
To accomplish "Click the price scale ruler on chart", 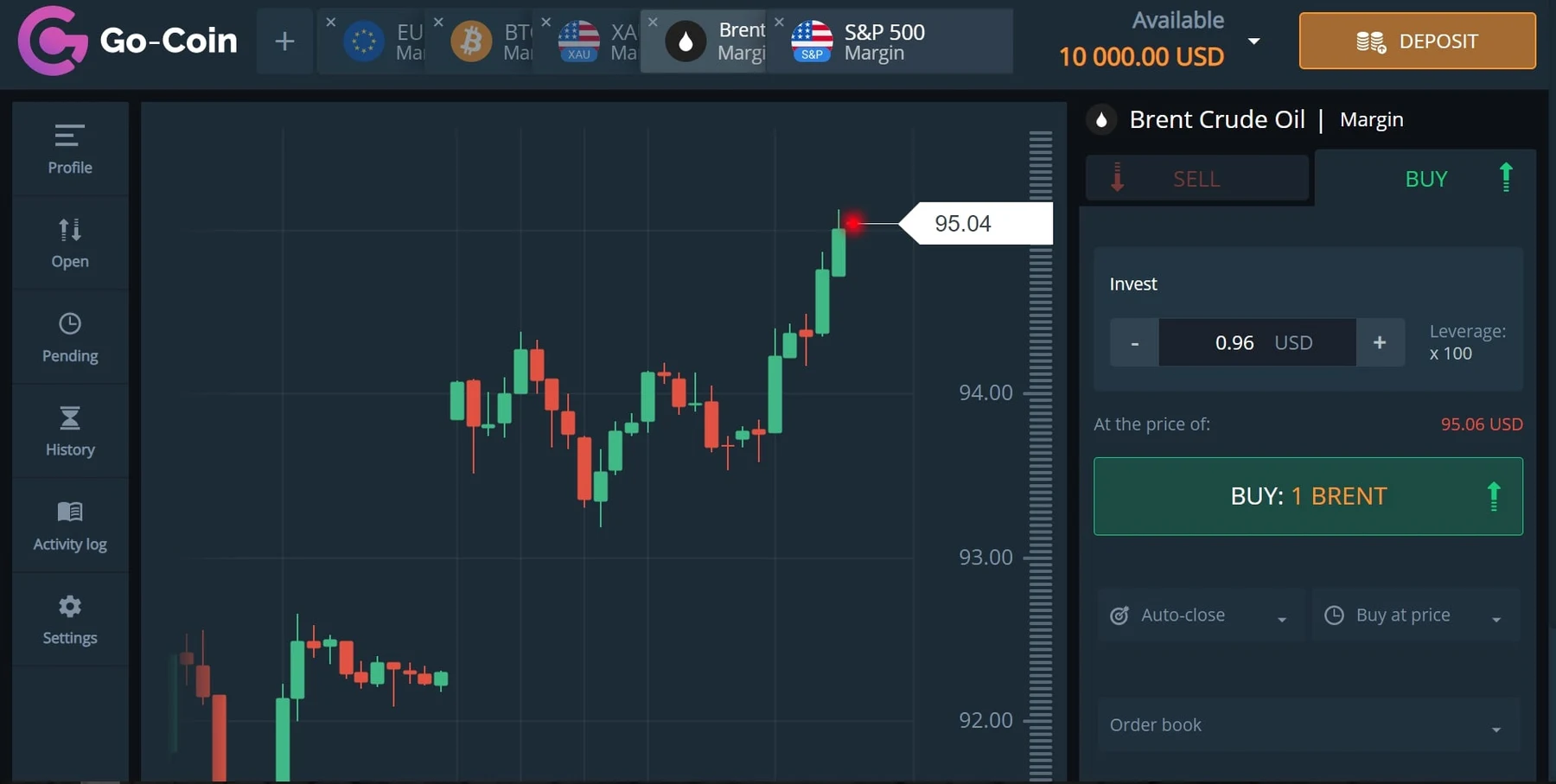I will tap(1041, 456).
